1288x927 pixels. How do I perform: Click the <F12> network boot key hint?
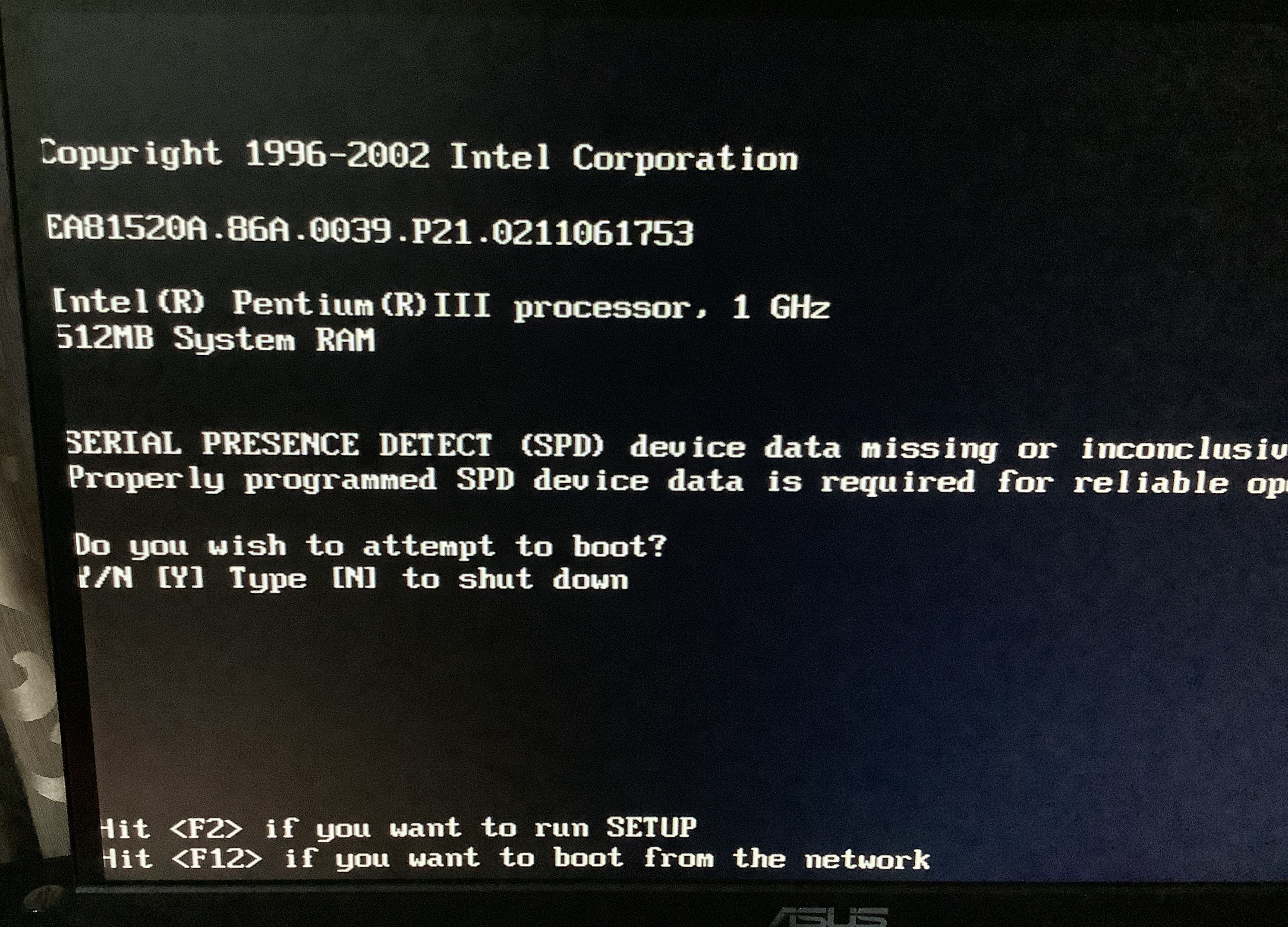click(x=216, y=858)
